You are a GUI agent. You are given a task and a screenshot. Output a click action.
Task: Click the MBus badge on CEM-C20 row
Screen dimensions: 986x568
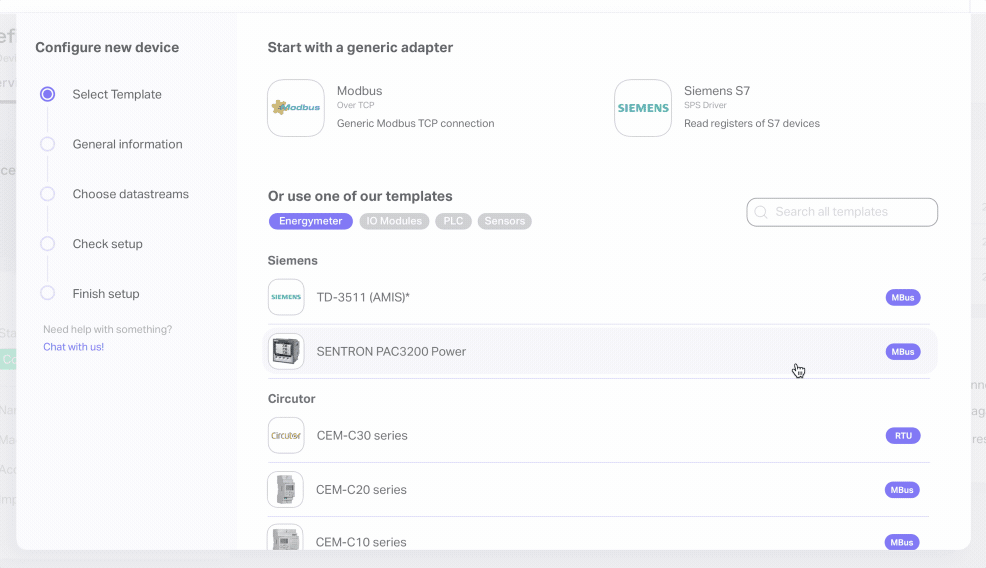[902, 489]
